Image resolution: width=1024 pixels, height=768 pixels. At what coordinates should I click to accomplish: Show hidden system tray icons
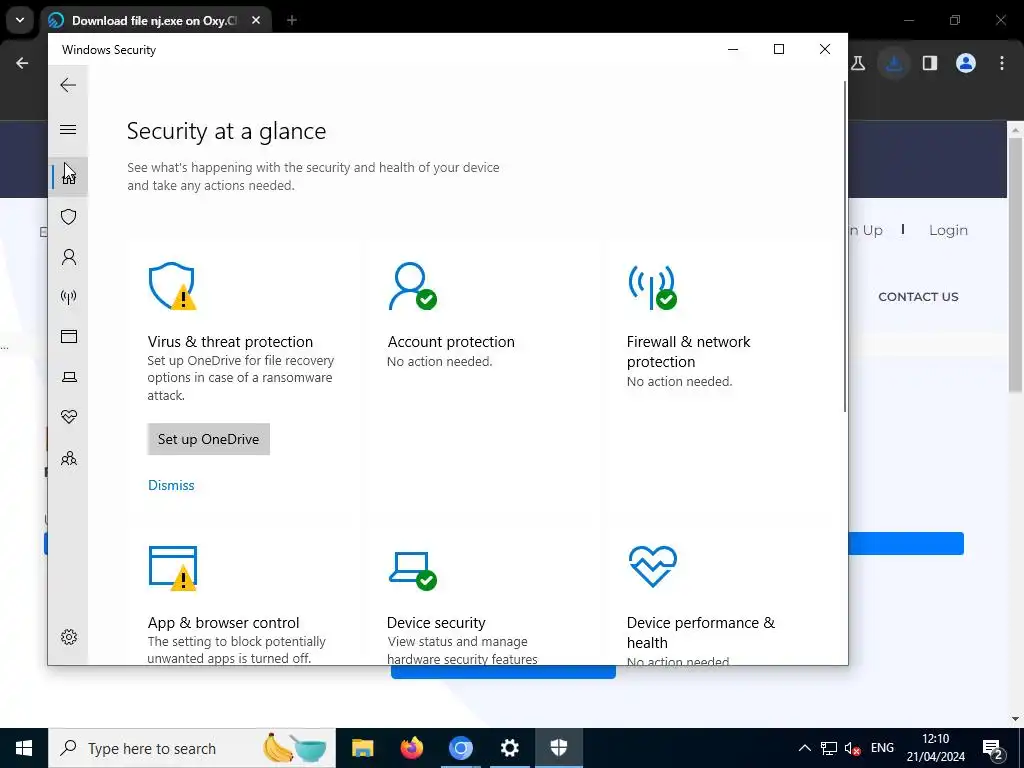pyautogui.click(x=805, y=748)
